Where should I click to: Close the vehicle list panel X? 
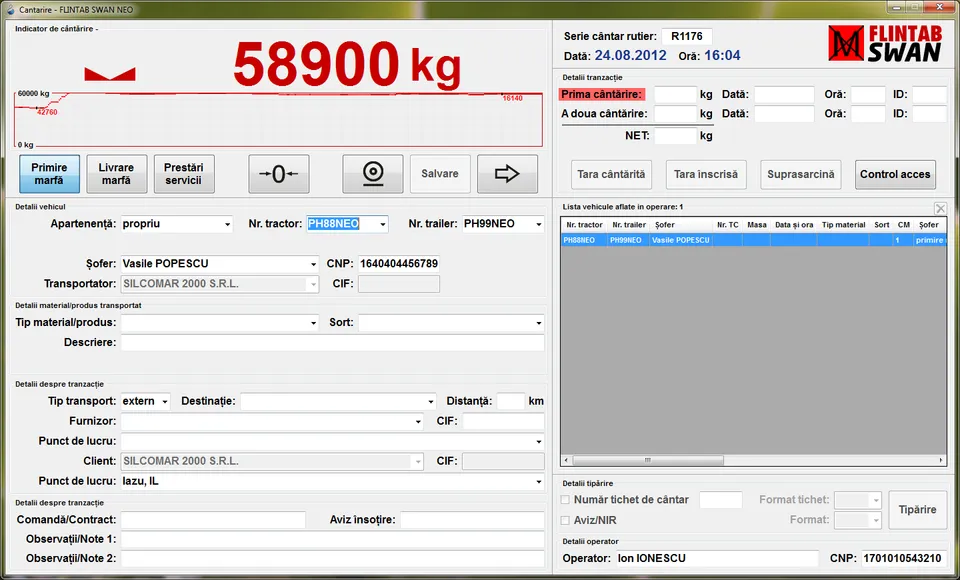(x=940, y=208)
